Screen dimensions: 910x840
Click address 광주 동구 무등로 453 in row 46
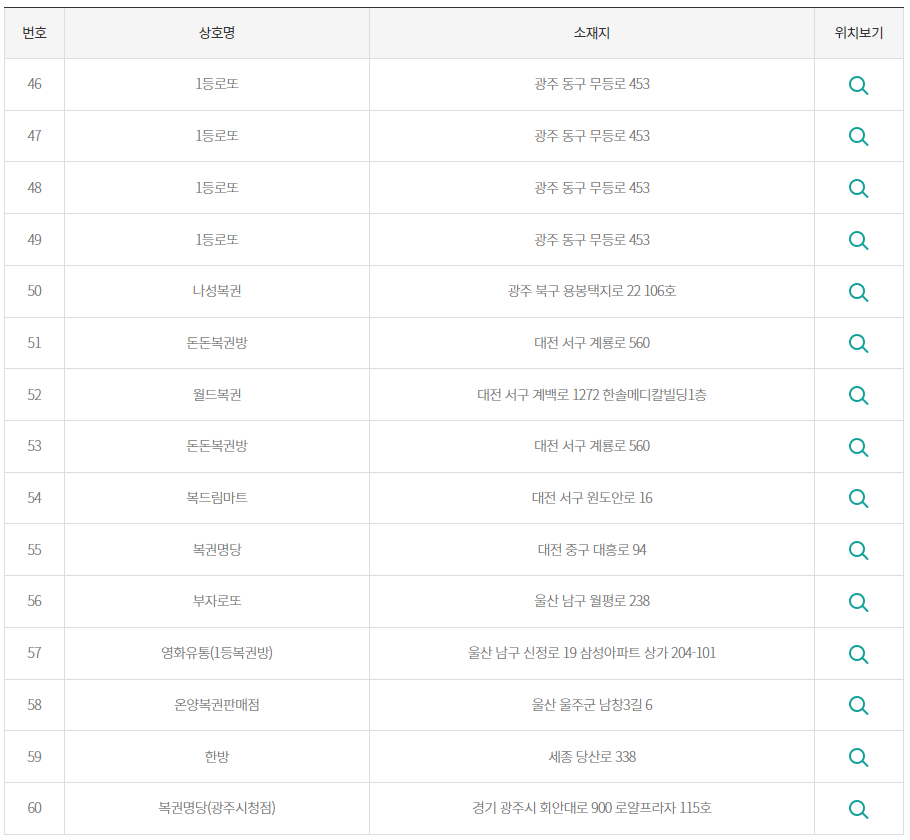(591, 84)
